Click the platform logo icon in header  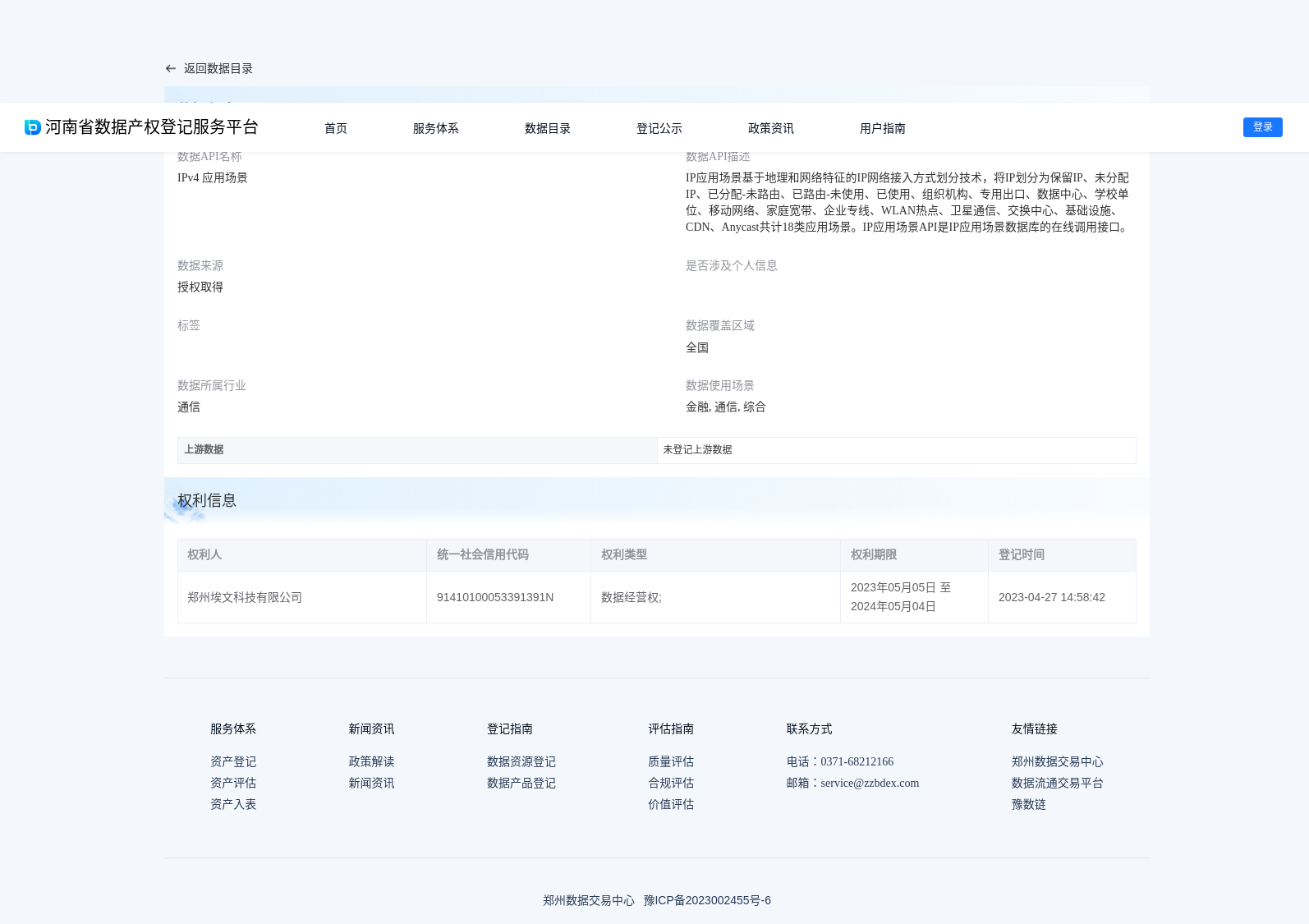(33, 127)
